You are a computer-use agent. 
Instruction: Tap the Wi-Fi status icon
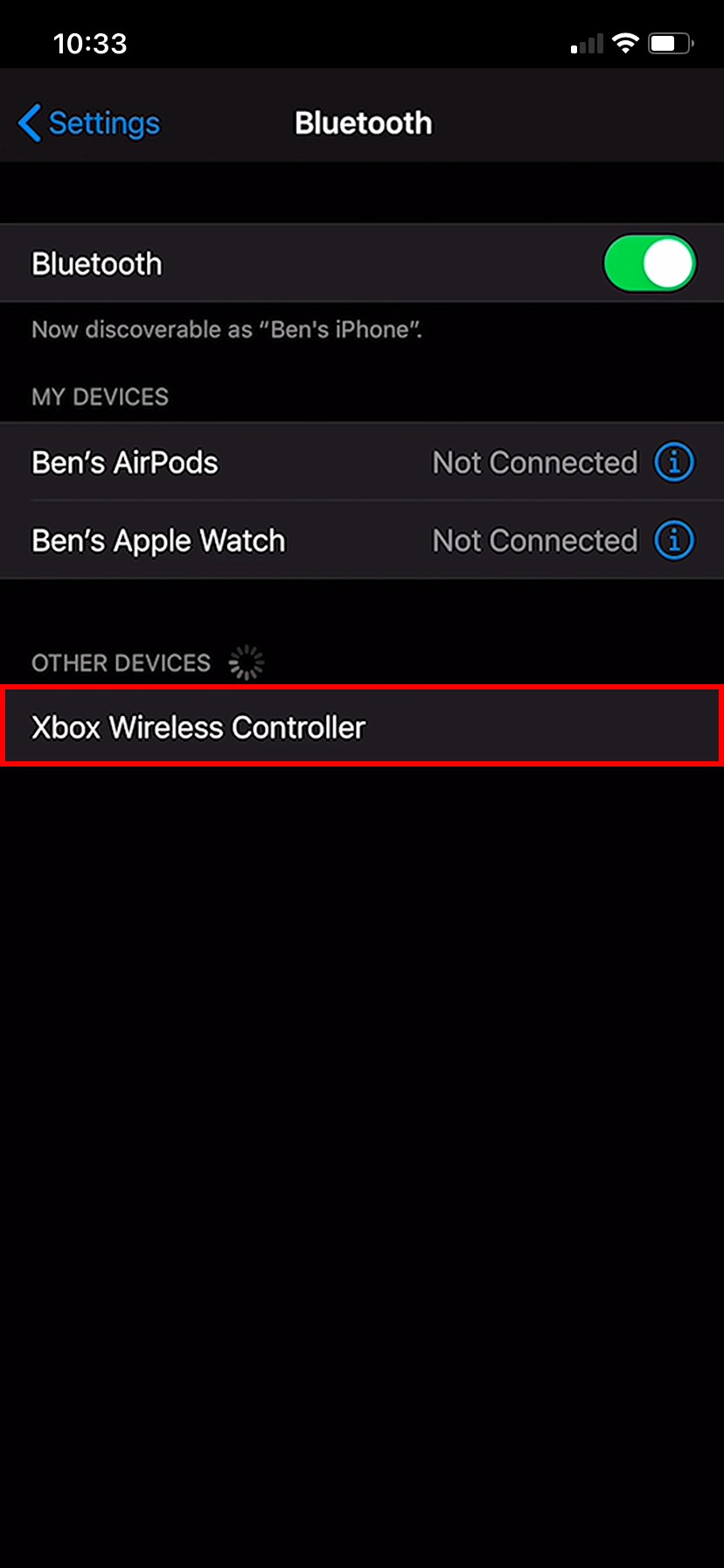(625, 44)
